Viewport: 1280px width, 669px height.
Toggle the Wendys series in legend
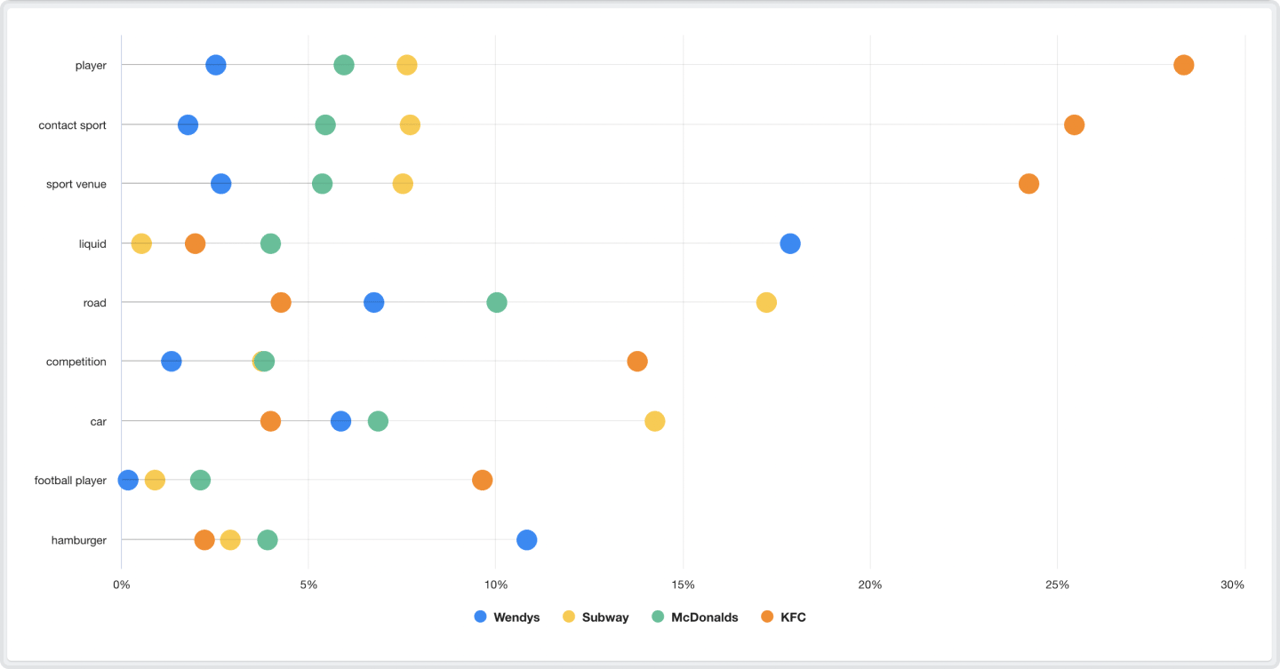(x=507, y=617)
